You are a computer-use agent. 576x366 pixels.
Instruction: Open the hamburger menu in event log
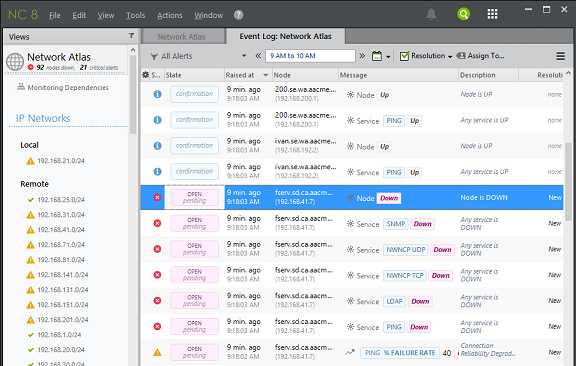pyautogui.click(x=560, y=56)
